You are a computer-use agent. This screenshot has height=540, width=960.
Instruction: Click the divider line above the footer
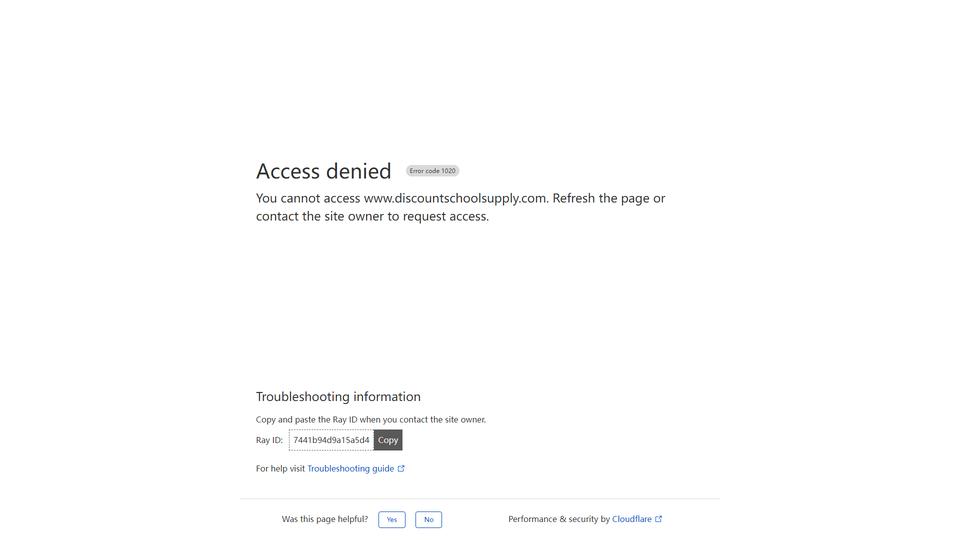(x=480, y=499)
